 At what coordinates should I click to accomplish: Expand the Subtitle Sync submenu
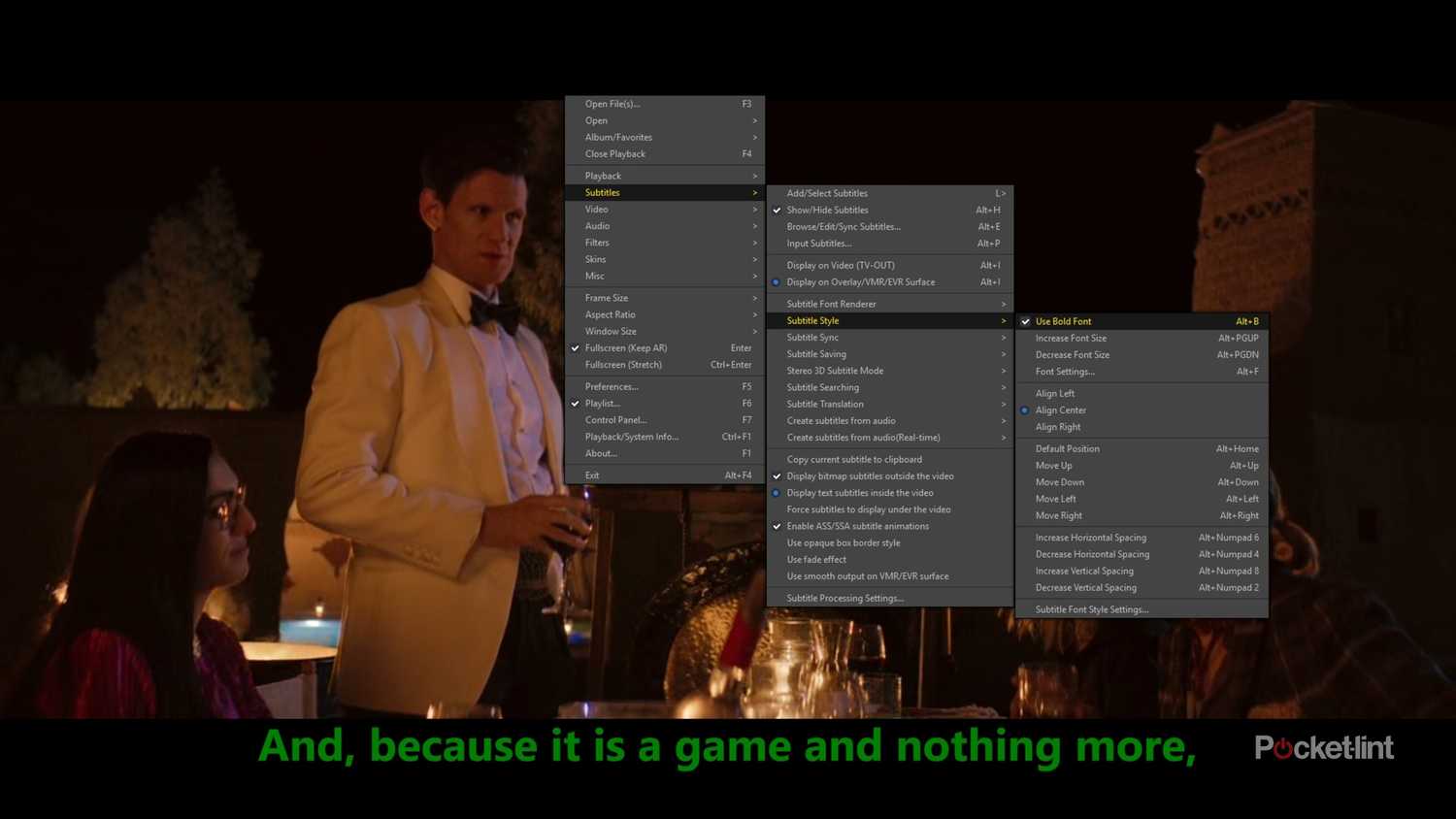[812, 338]
